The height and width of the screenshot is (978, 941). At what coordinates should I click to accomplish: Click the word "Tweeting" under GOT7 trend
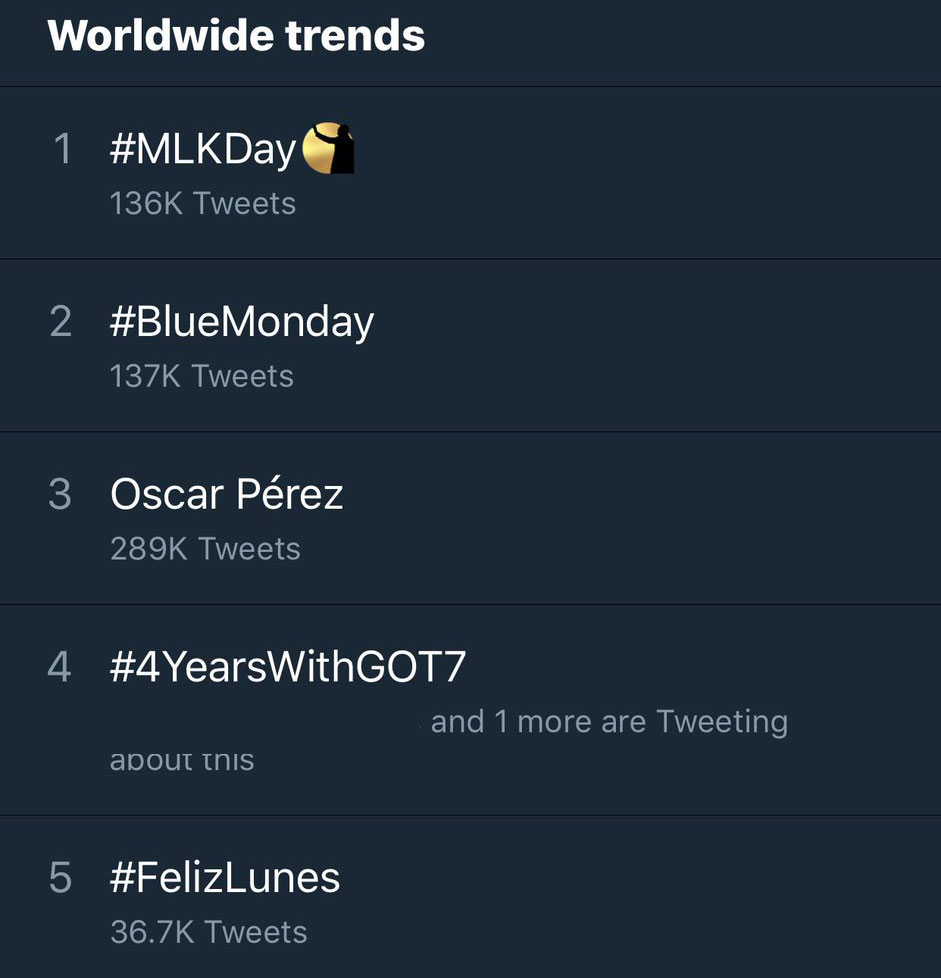tap(721, 721)
